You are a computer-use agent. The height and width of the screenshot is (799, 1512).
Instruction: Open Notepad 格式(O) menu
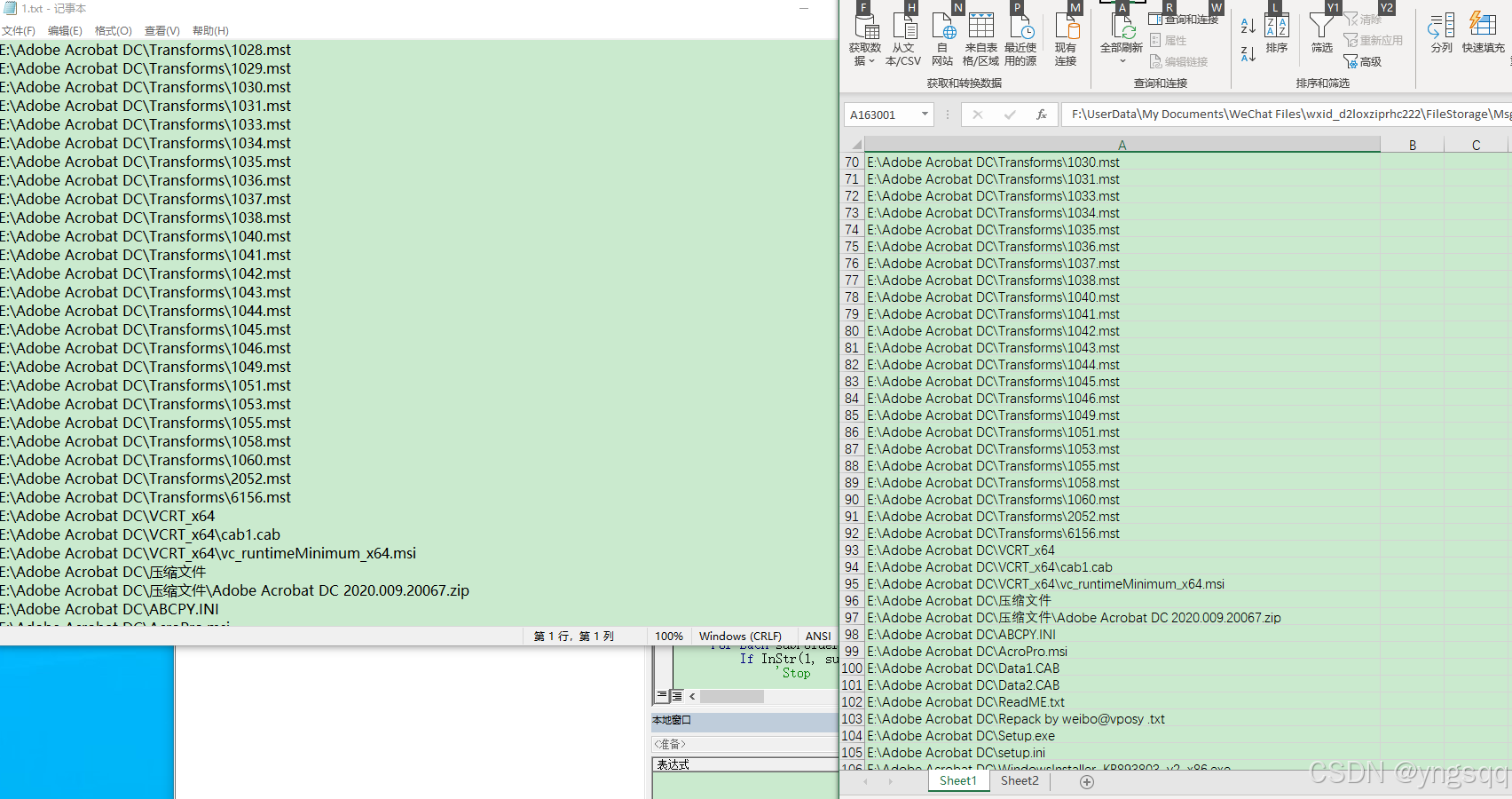coord(114,31)
